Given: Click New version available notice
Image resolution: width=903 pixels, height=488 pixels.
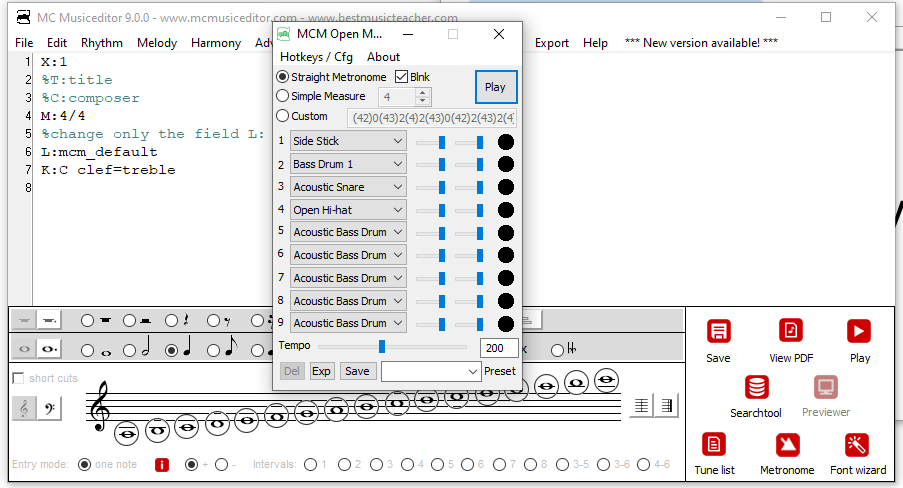Looking at the screenshot, I should (701, 43).
